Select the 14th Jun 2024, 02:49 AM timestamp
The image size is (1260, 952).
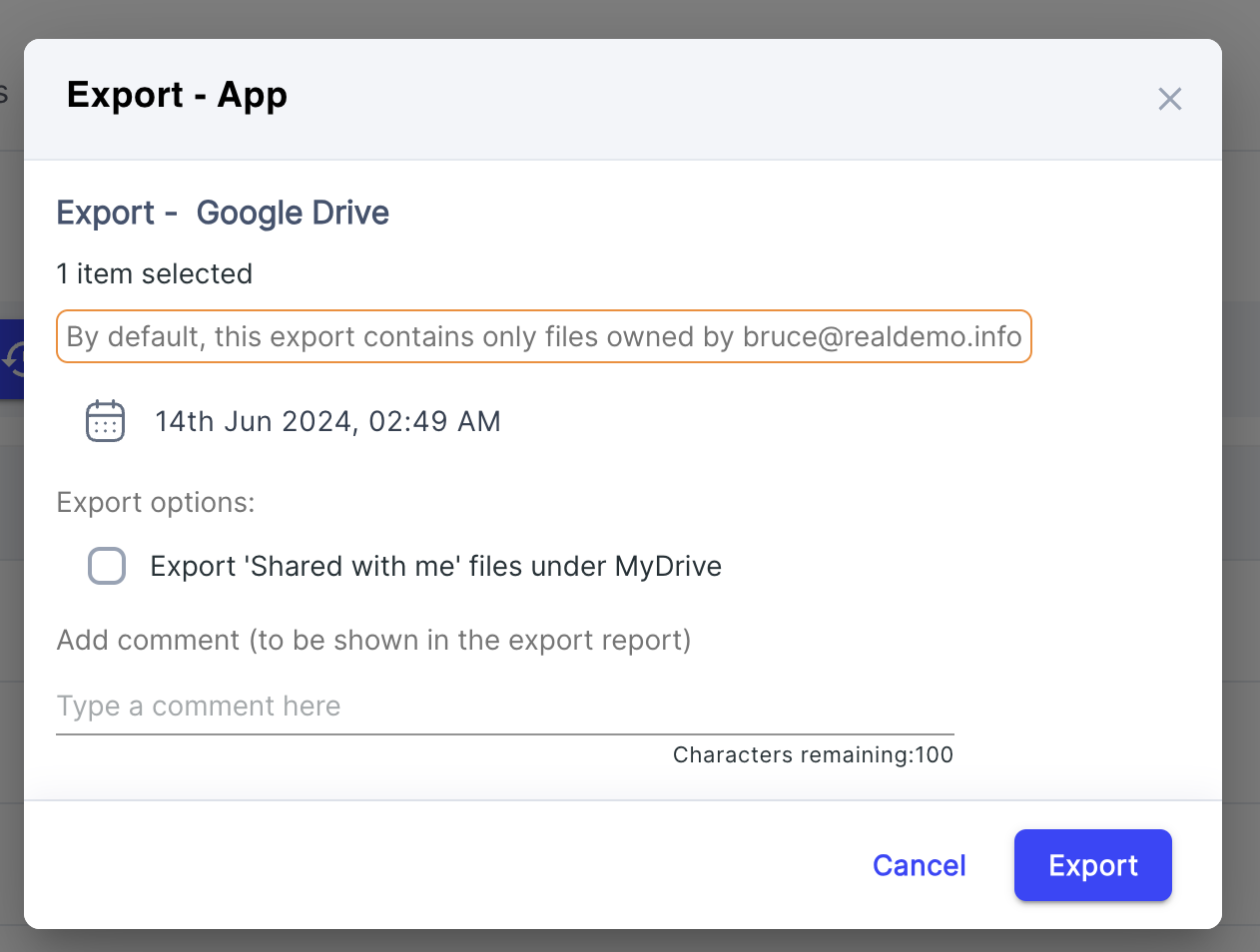[327, 421]
